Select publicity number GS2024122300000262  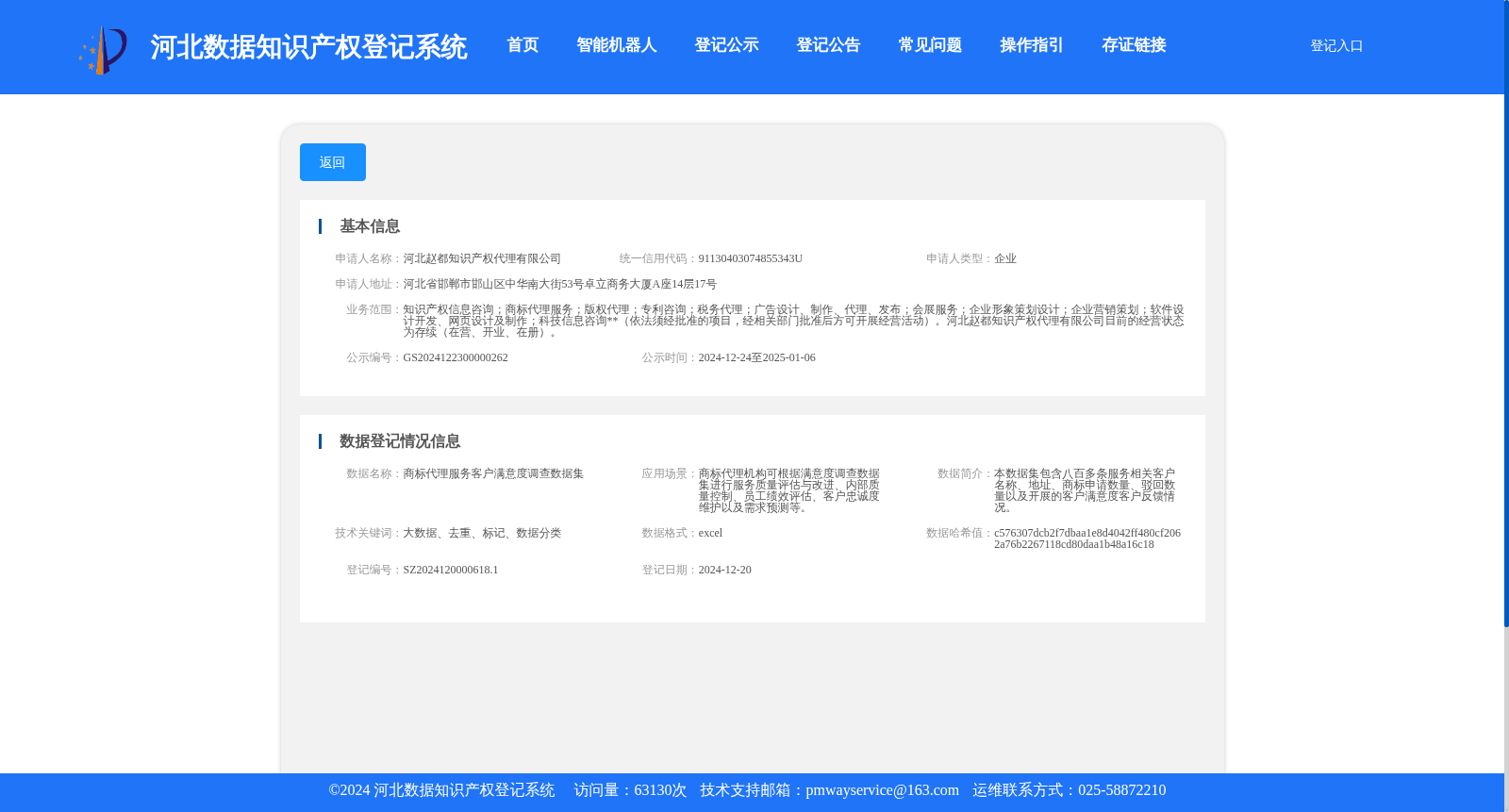[456, 357]
